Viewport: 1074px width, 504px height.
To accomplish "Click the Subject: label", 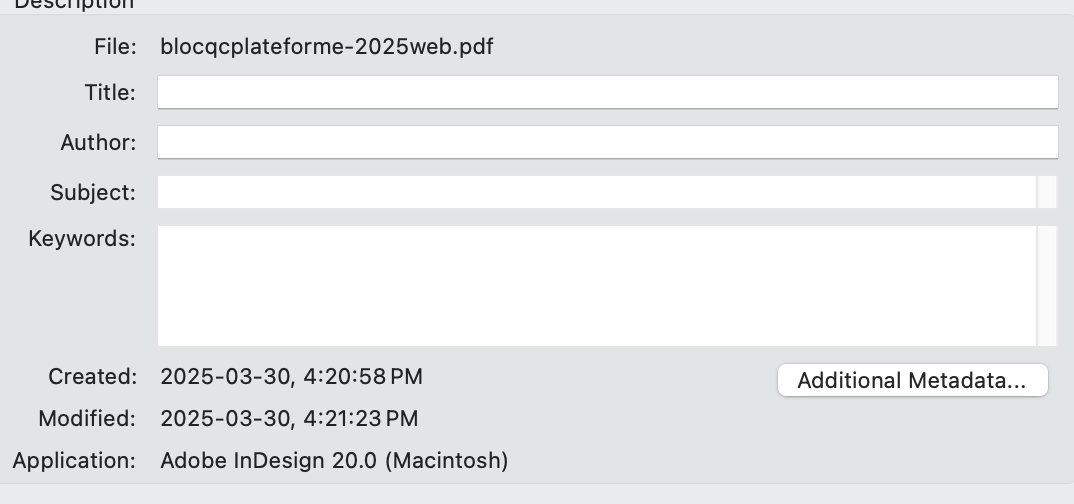I will 93,192.
